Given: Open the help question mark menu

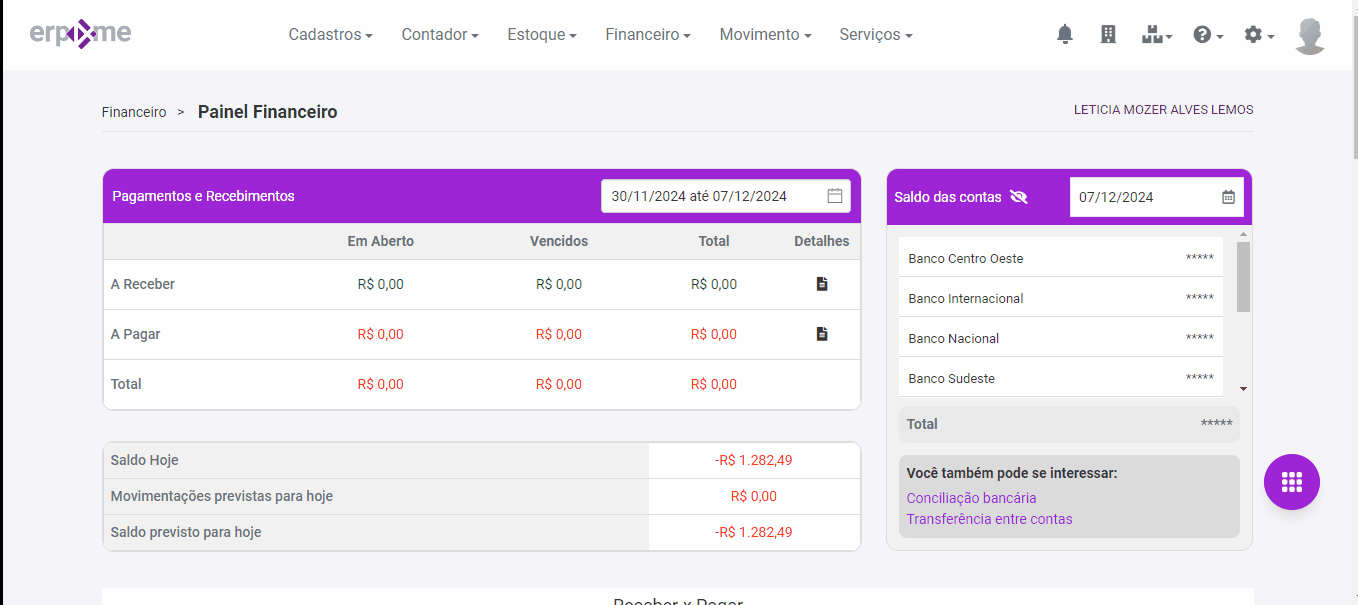Looking at the screenshot, I should (1208, 34).
